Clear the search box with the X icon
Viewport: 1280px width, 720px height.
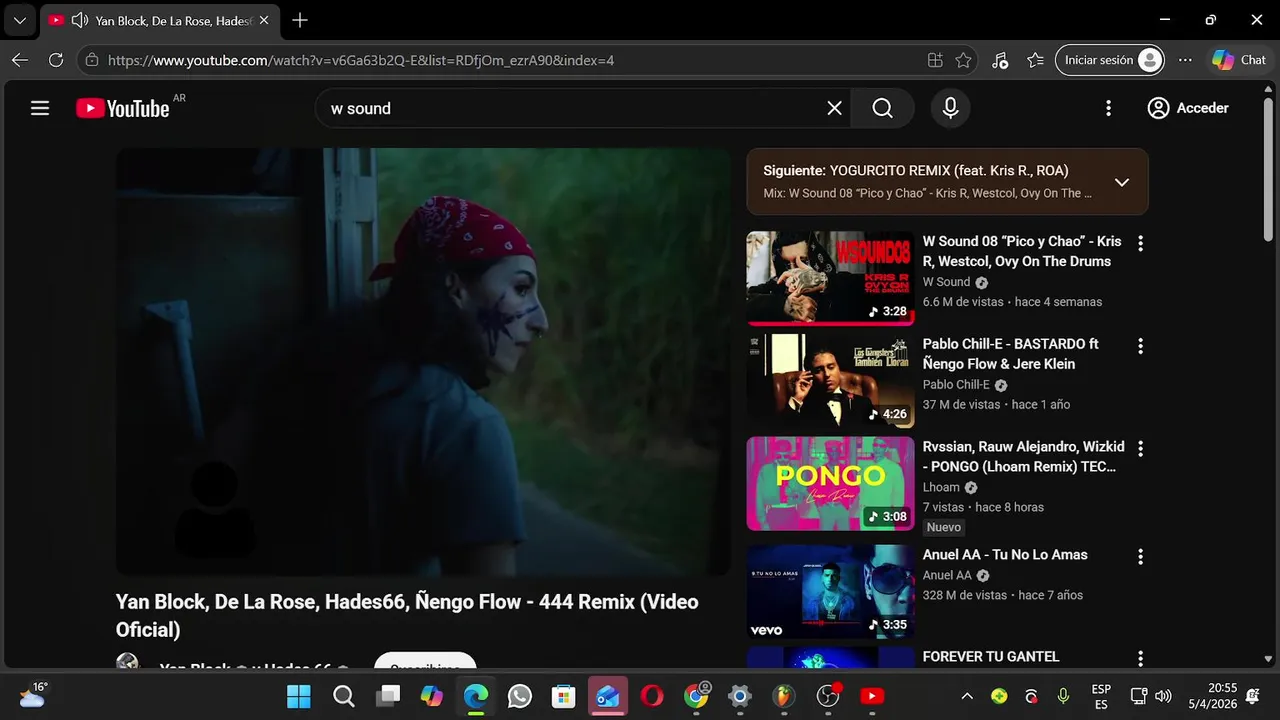[834, 108]
